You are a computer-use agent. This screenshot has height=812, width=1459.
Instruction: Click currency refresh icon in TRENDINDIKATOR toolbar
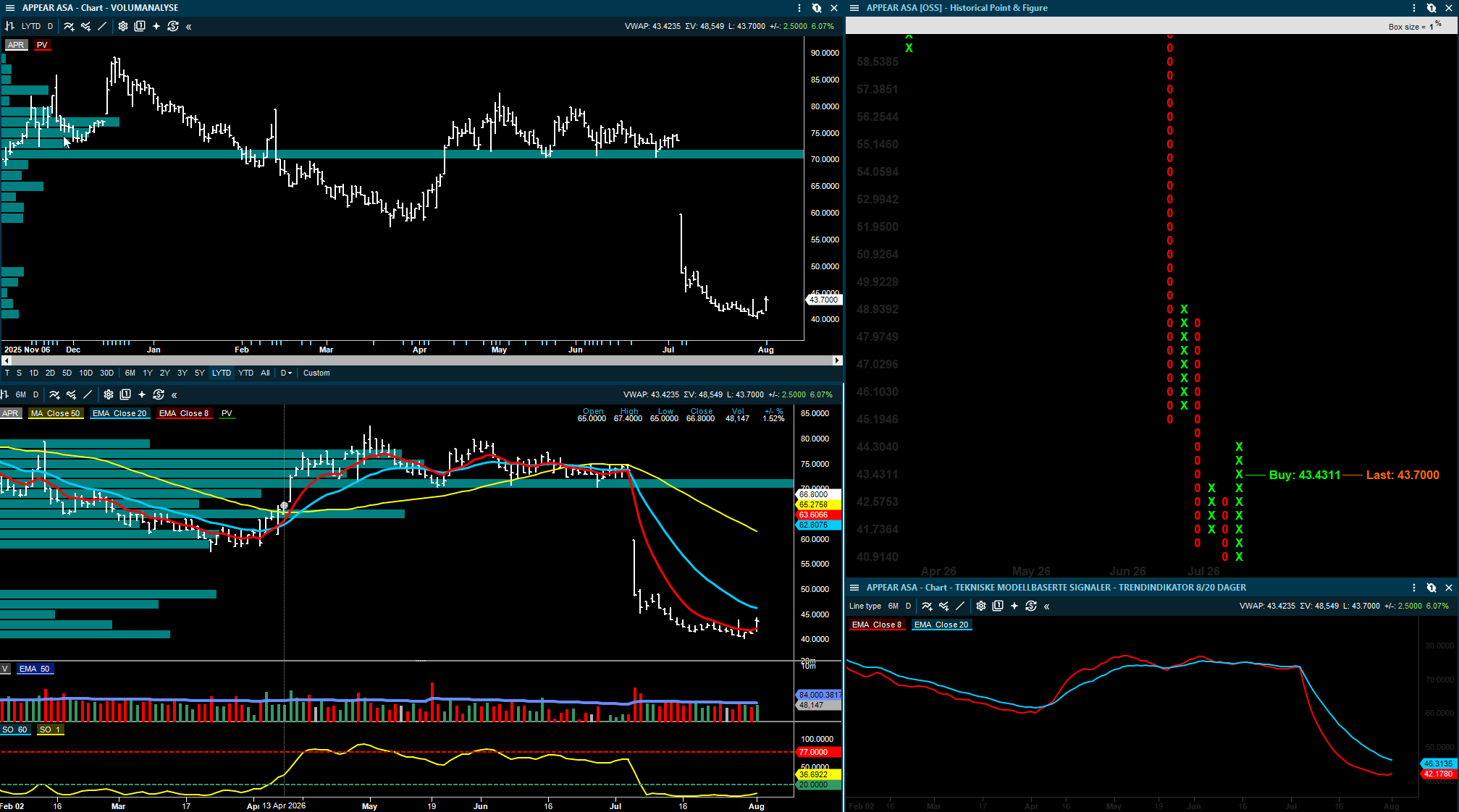click(1031, 606)
